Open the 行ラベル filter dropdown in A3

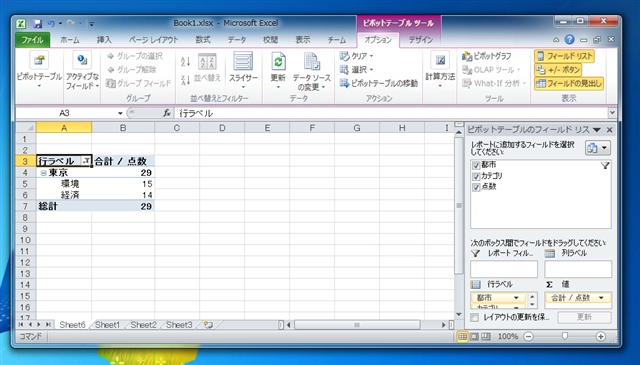pos(86,161)
